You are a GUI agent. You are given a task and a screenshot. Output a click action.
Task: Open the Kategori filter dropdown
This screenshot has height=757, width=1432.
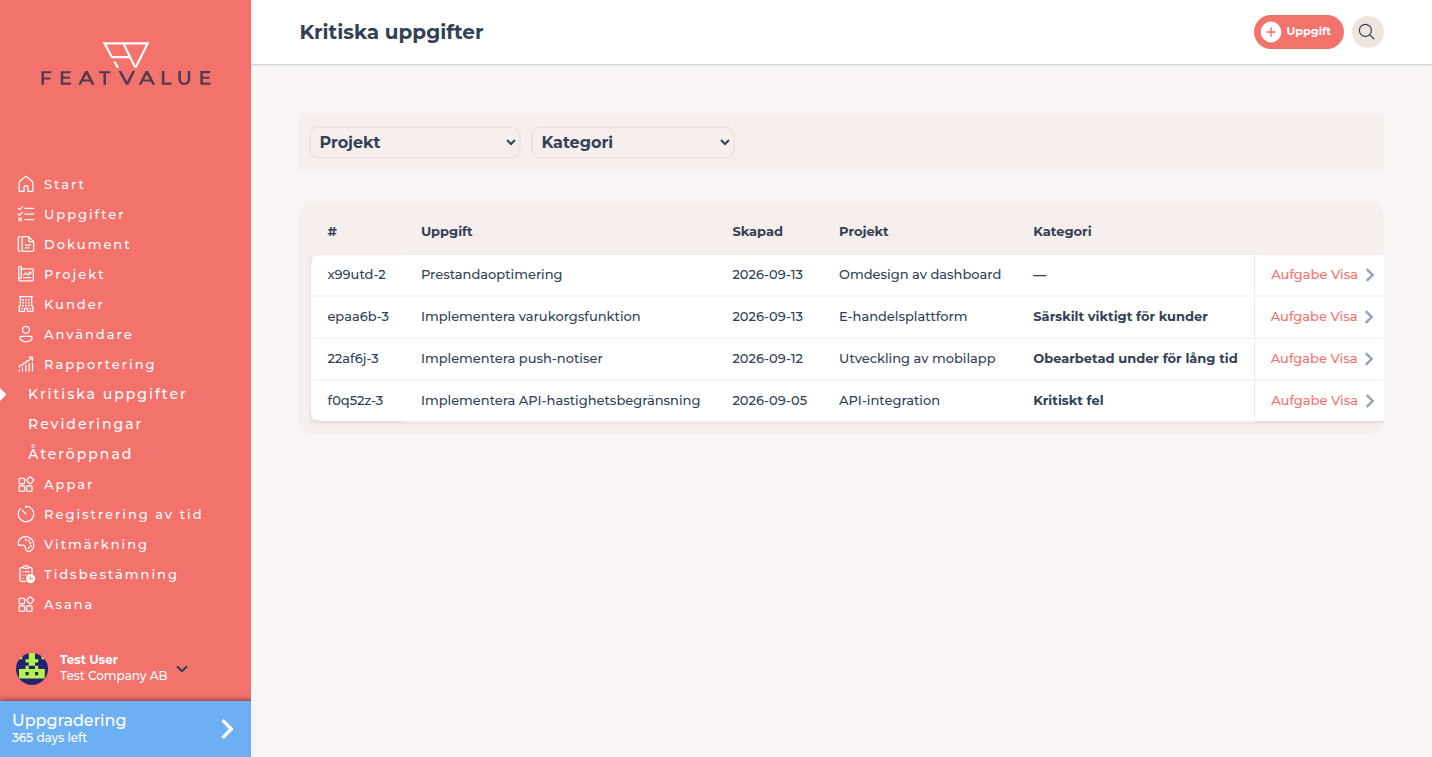coord(633,142)
